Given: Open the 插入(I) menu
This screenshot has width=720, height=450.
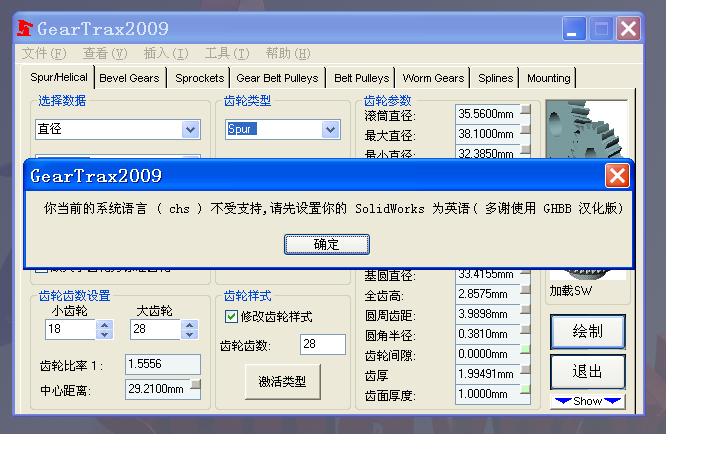Looking at the screenshot, I should click(166, 54).
